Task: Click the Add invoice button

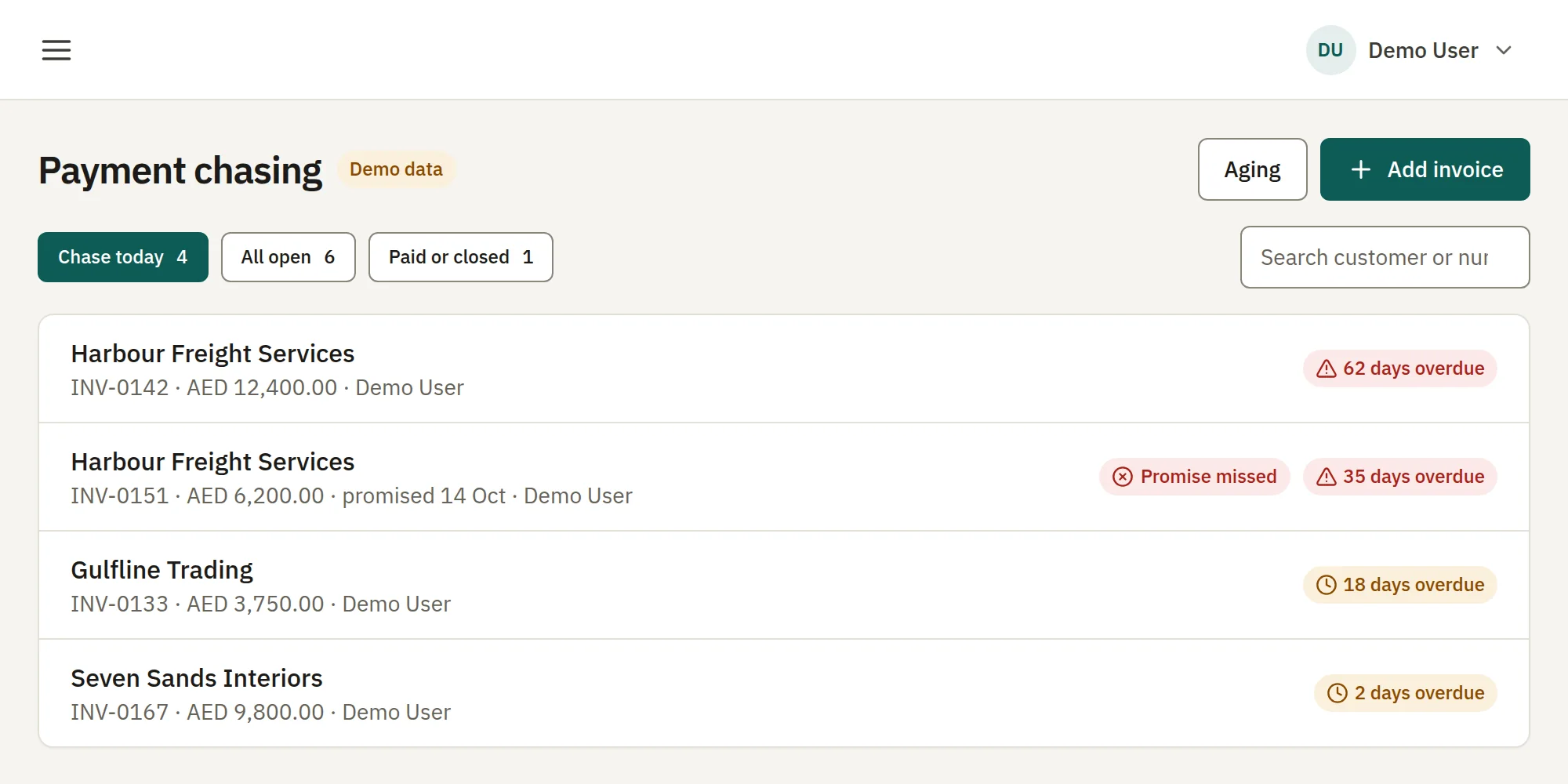Action: pyautogui.click(x=1425, y=169)
